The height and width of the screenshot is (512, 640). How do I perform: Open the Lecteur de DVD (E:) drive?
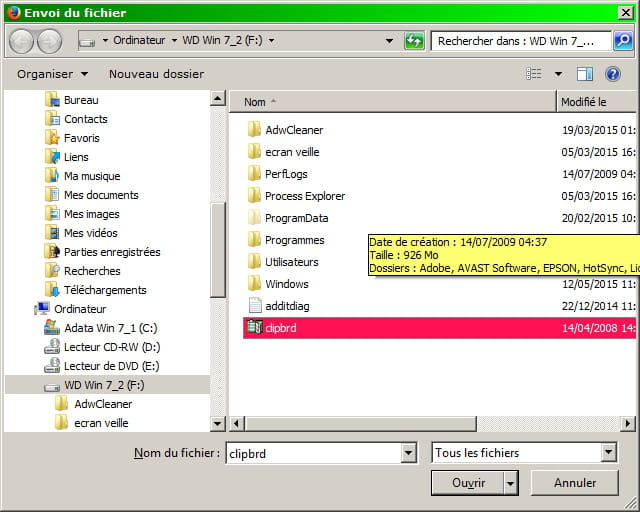click(x=110, y=366)
